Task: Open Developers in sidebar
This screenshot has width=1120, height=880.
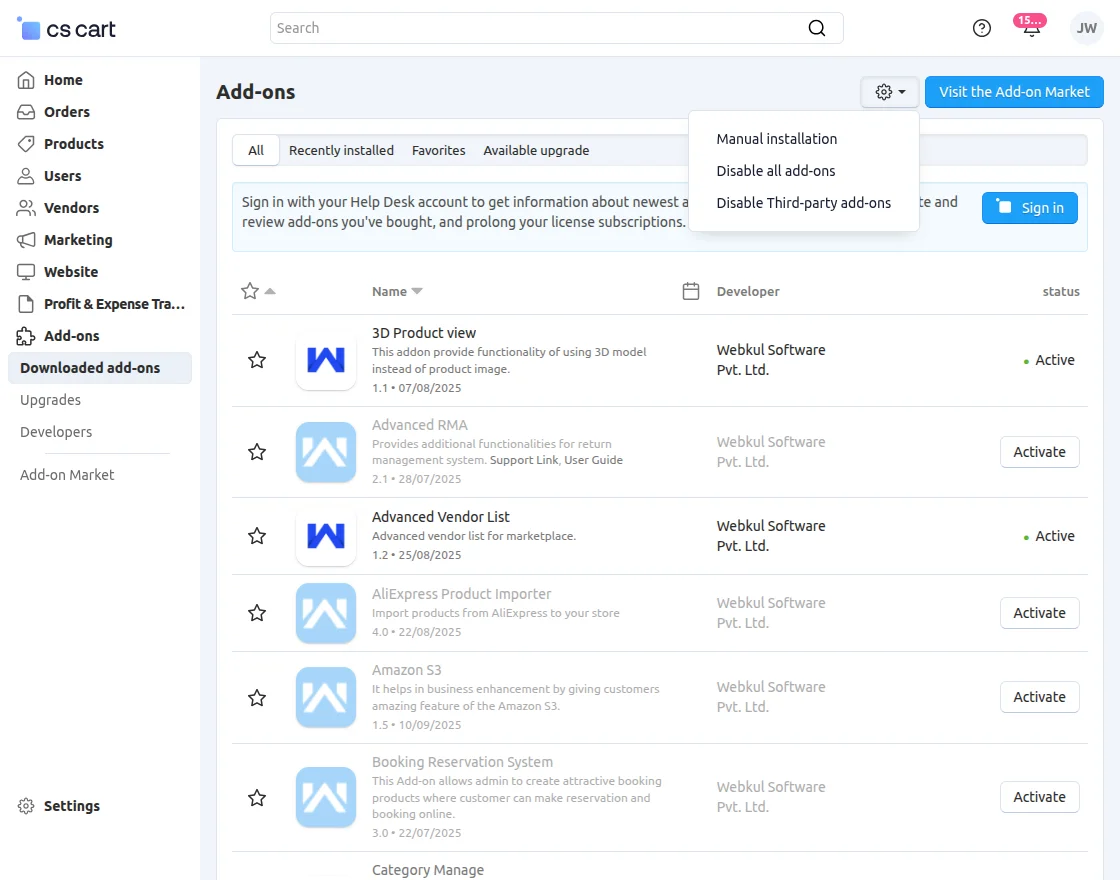Action: point(56,432)
